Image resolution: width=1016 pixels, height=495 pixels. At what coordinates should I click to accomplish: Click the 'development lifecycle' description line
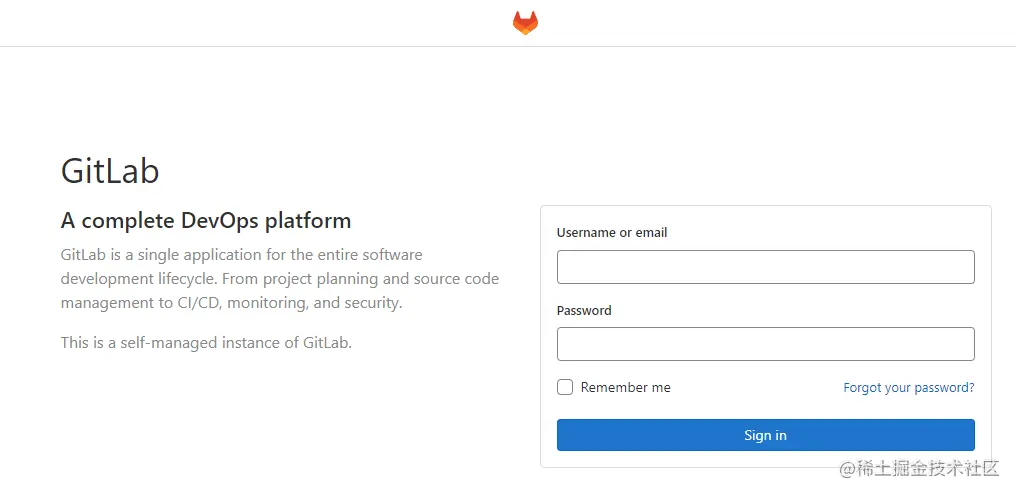(x=280, y=279)
